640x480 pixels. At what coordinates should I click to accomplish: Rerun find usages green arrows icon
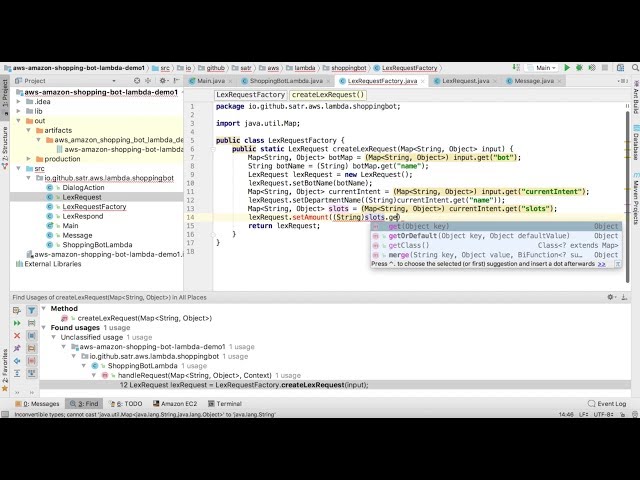coord(17,323)
